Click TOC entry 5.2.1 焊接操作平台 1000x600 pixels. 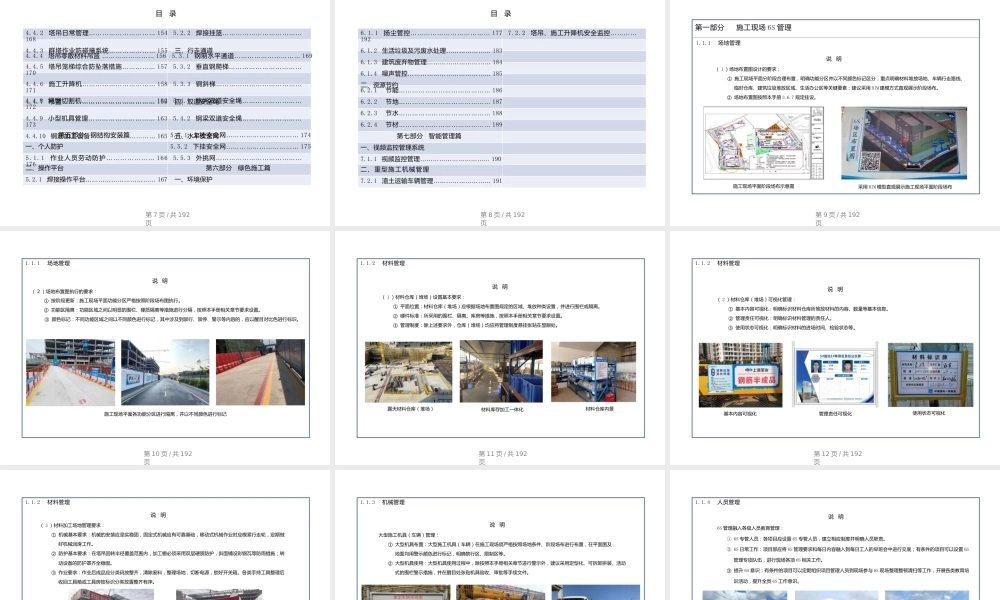[96, 180]
